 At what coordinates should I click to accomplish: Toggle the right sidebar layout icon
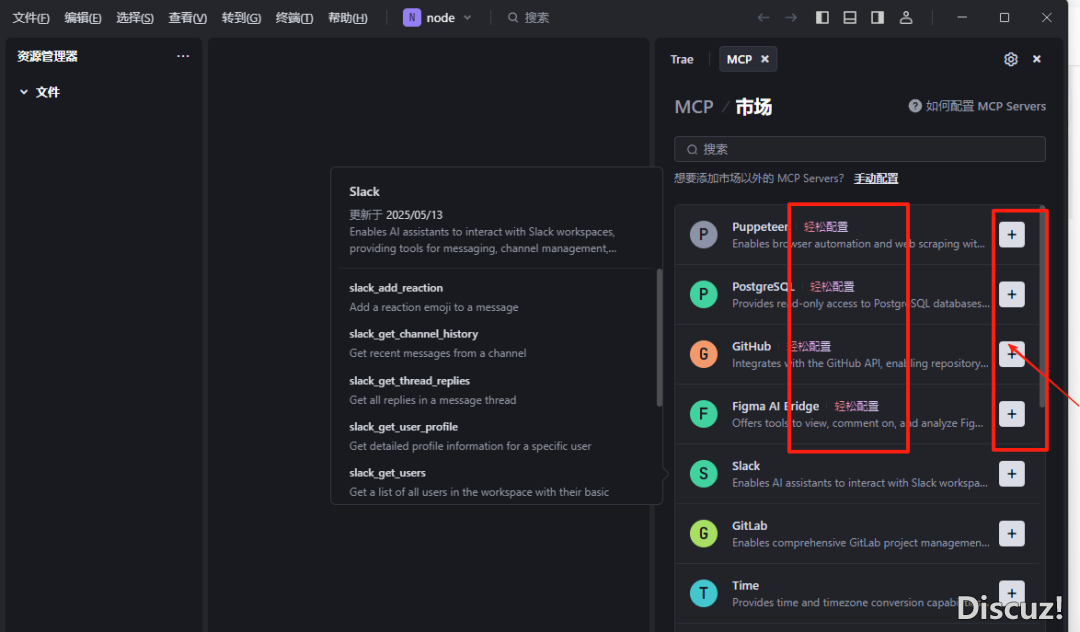[878, 18]
